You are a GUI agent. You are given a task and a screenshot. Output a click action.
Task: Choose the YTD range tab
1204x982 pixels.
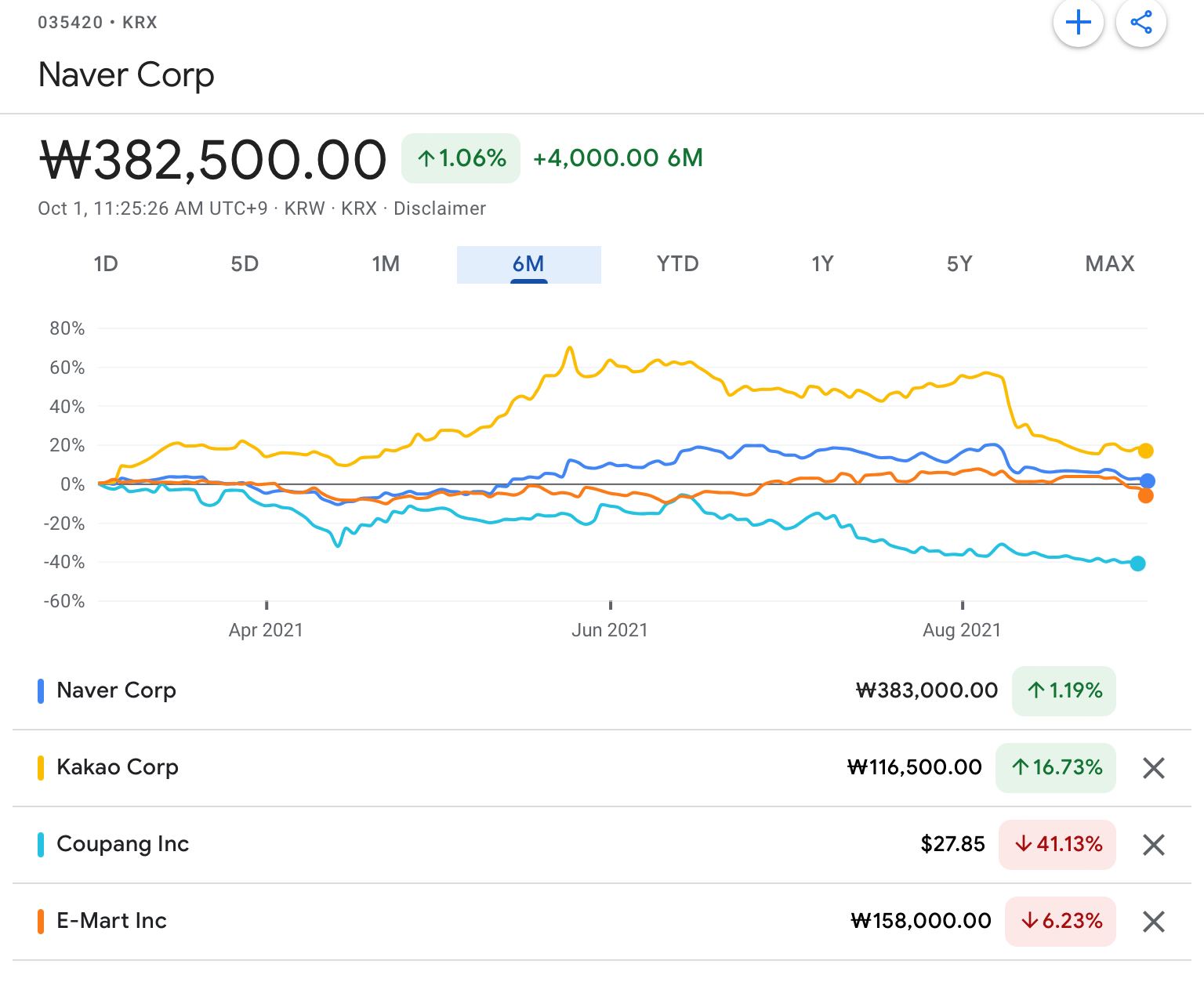[678, 264]
